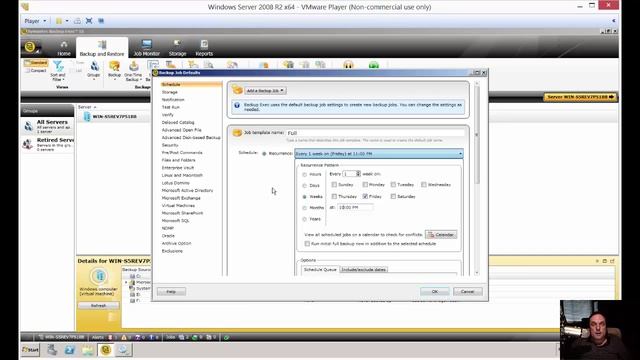Select Virtual Machines settings
The image size is (640, 360).
178,205
